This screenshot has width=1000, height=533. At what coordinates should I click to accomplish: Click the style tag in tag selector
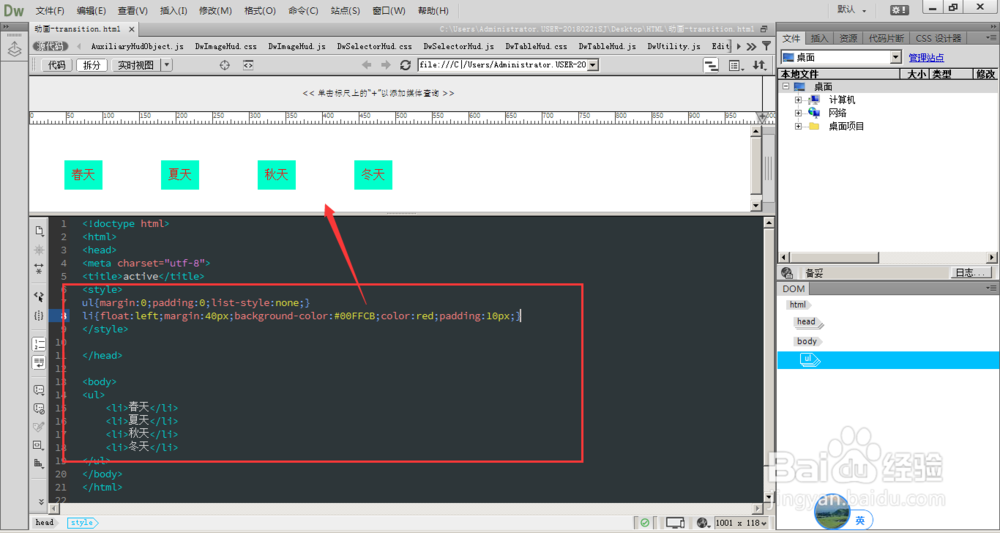click(82, 523)
